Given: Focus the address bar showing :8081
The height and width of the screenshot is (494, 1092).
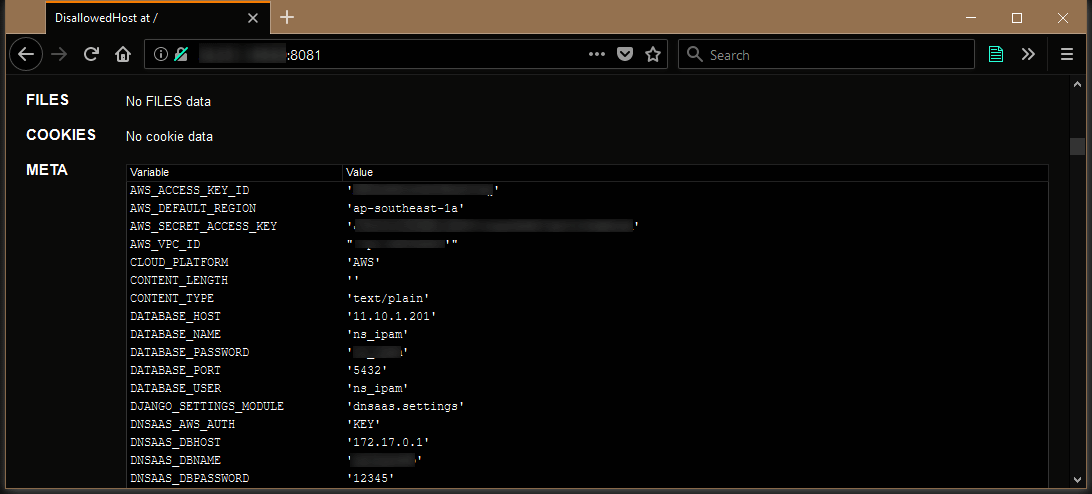Looking at the screenshot, I should [x=400, y=54].
